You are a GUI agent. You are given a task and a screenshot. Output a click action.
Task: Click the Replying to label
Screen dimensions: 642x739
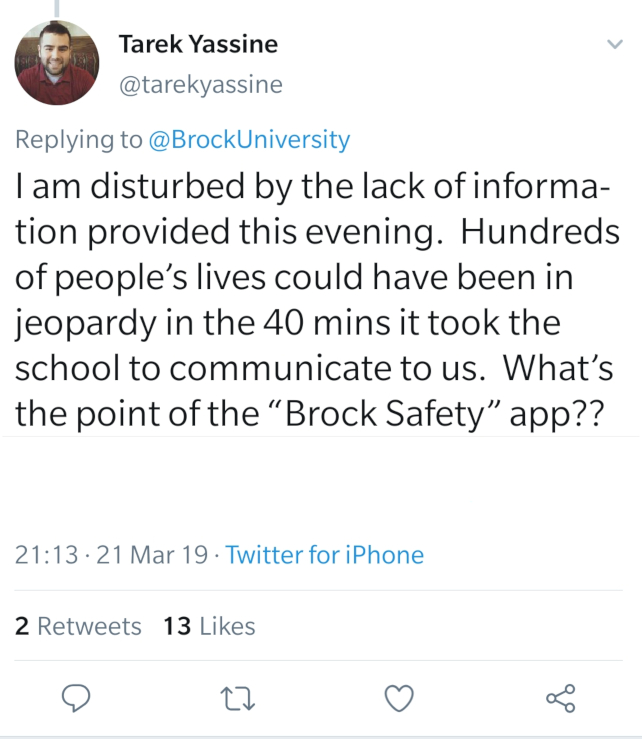click(x=79, y=140)
